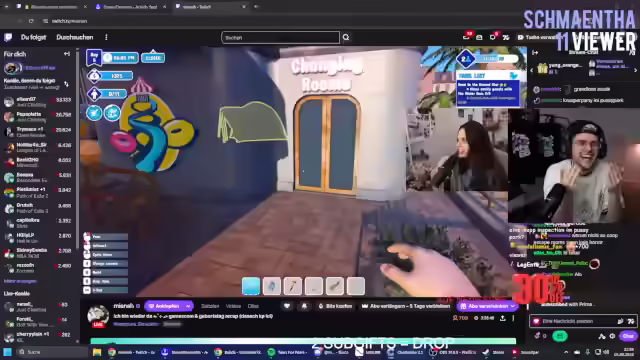Click the stream category link under title

tap(136, 324)
